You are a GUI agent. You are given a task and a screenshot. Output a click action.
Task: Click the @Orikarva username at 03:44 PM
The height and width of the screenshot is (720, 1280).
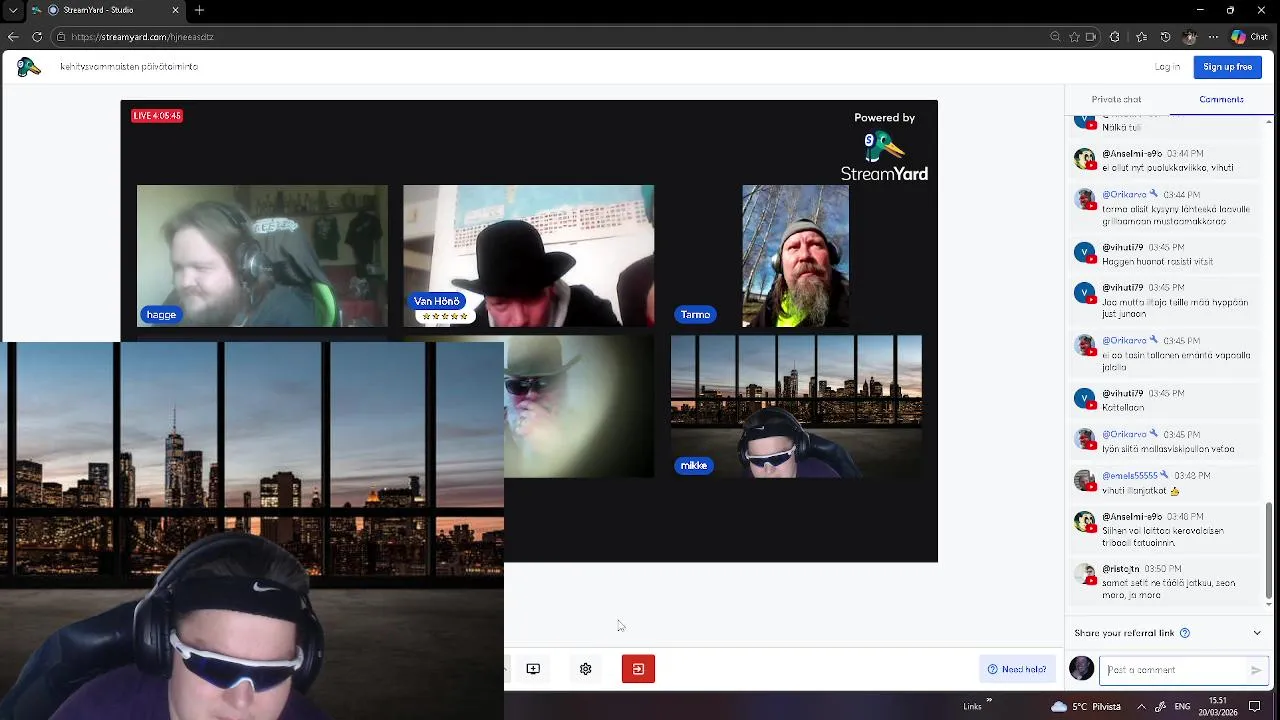pos(1124,194)
